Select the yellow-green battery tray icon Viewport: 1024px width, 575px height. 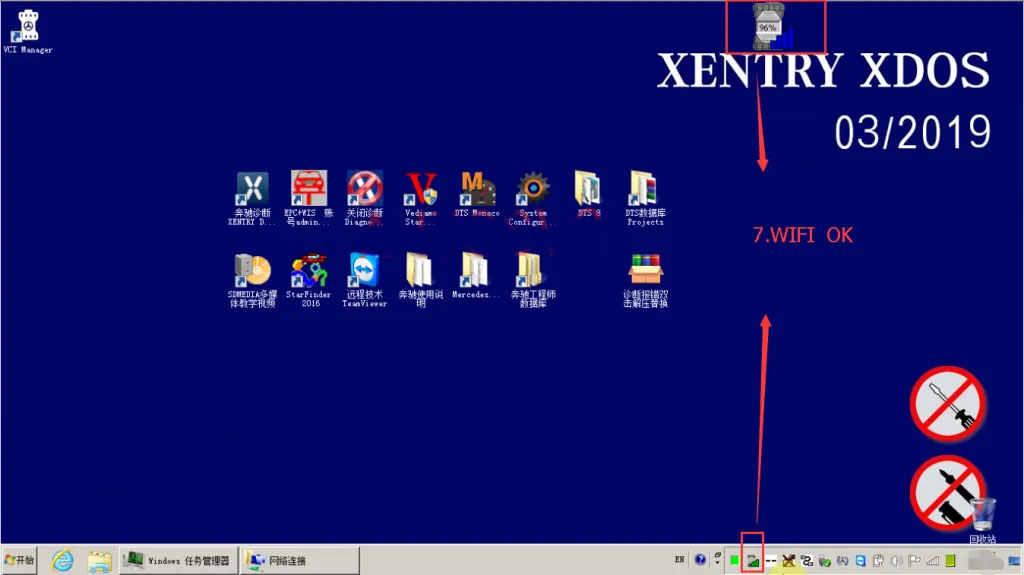pyautogui.click(x=951, y=561)
